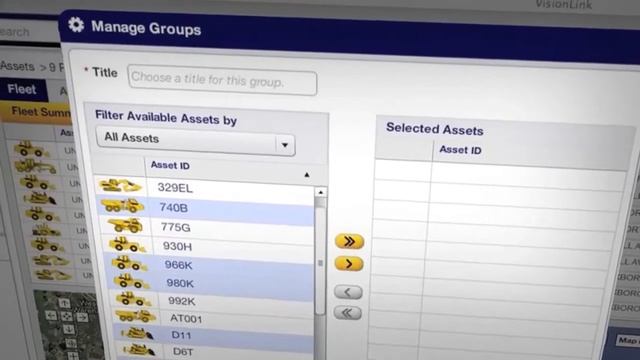This screenshot has width=640, height=360.
Task: Click the map center pan control in background window
Action: point(66,316)
